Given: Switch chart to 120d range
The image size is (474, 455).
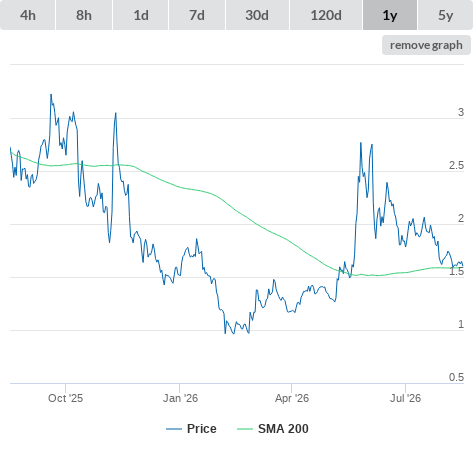Looking at the screenshot, I should (326, 15).
